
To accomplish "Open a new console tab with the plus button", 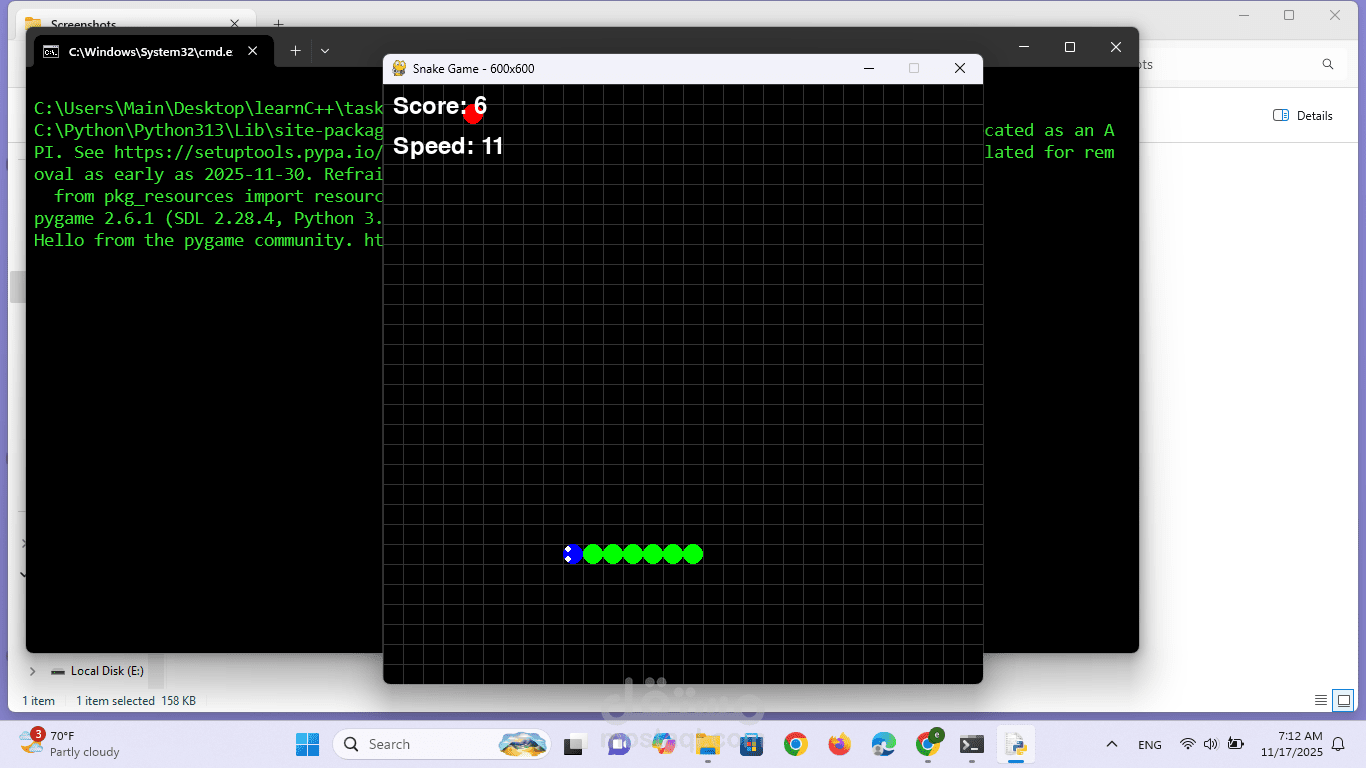I will (x=295, y=50).
